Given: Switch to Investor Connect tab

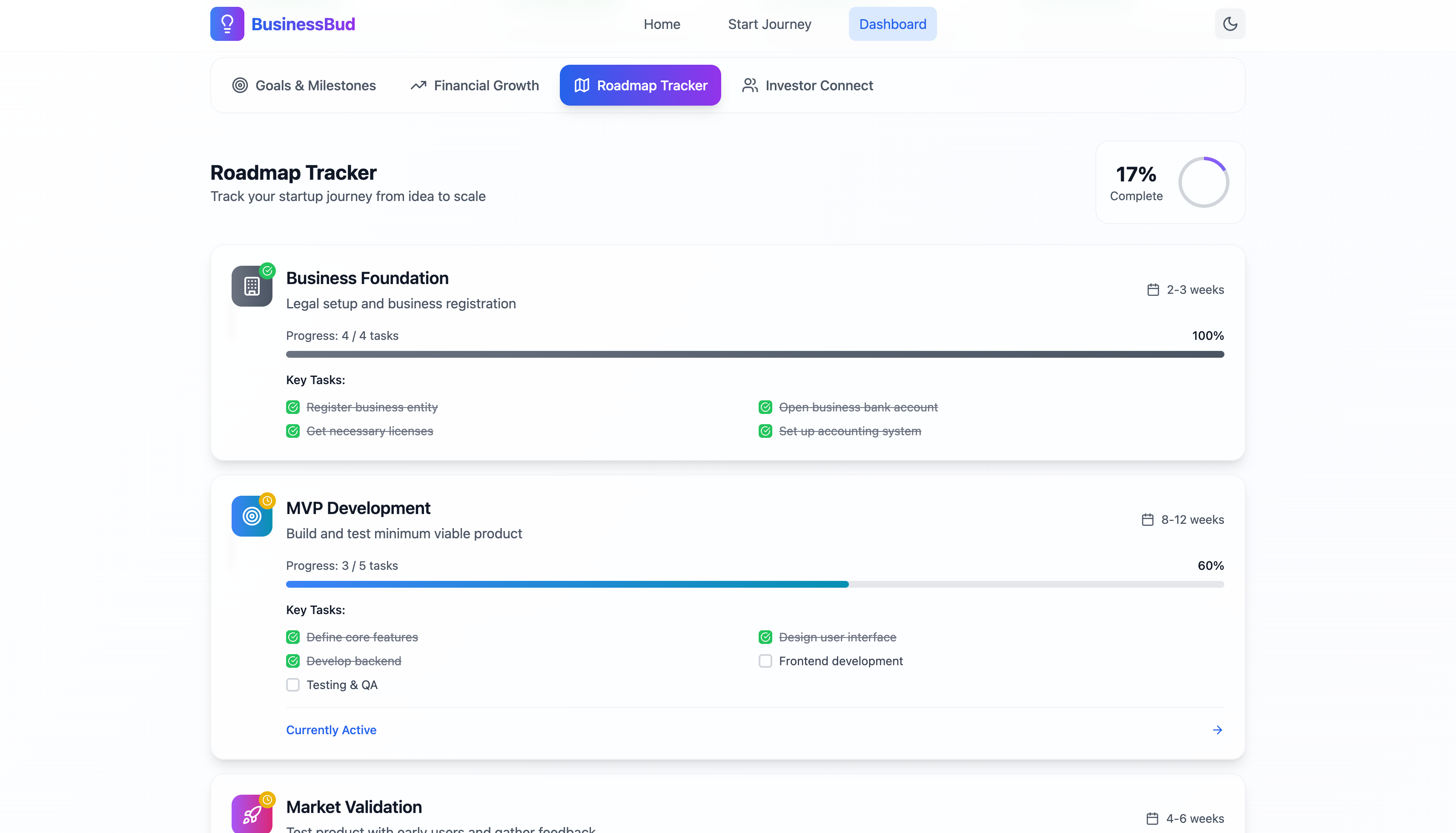Looking at the screenshot, I should (808, 85).
